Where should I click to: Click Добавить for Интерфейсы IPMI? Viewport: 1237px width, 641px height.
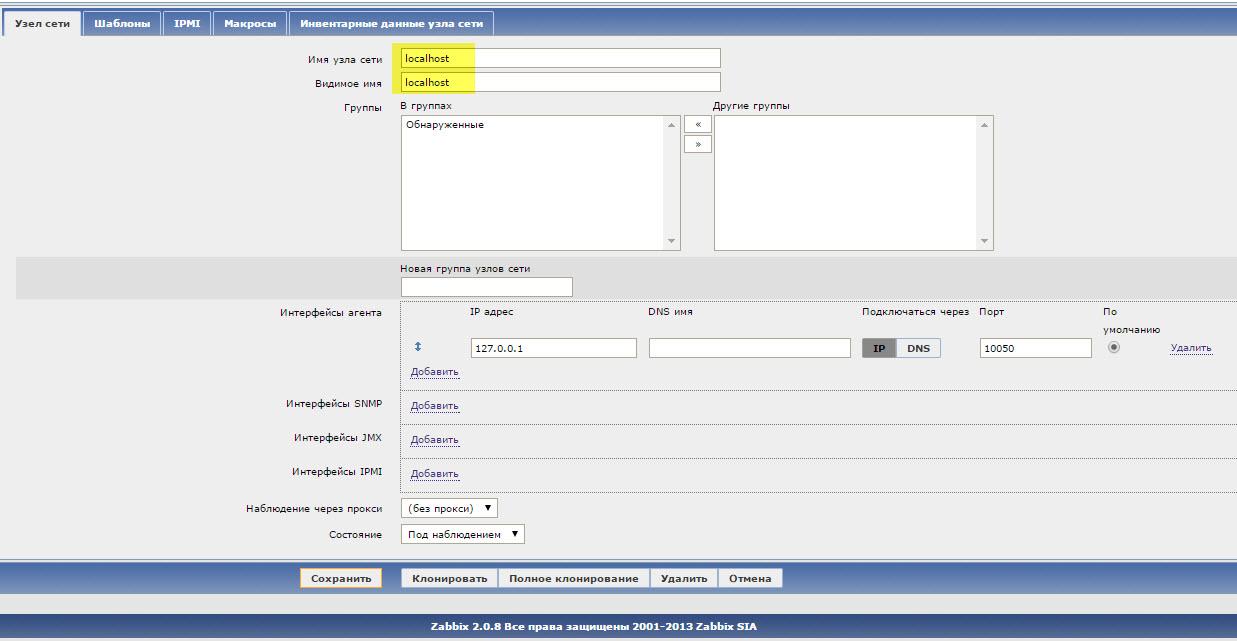click(434, 474)
